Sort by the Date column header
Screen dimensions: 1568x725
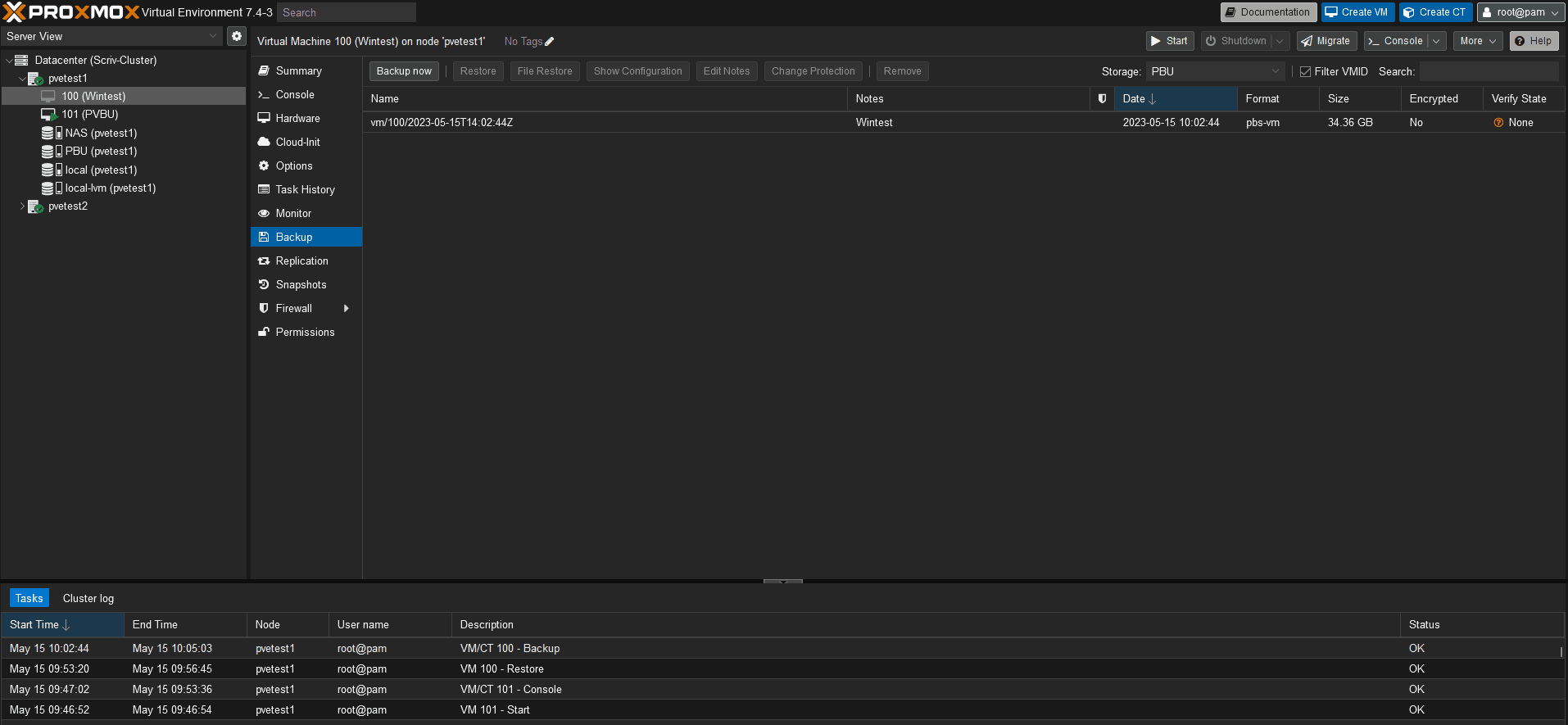coord(1176,98)
